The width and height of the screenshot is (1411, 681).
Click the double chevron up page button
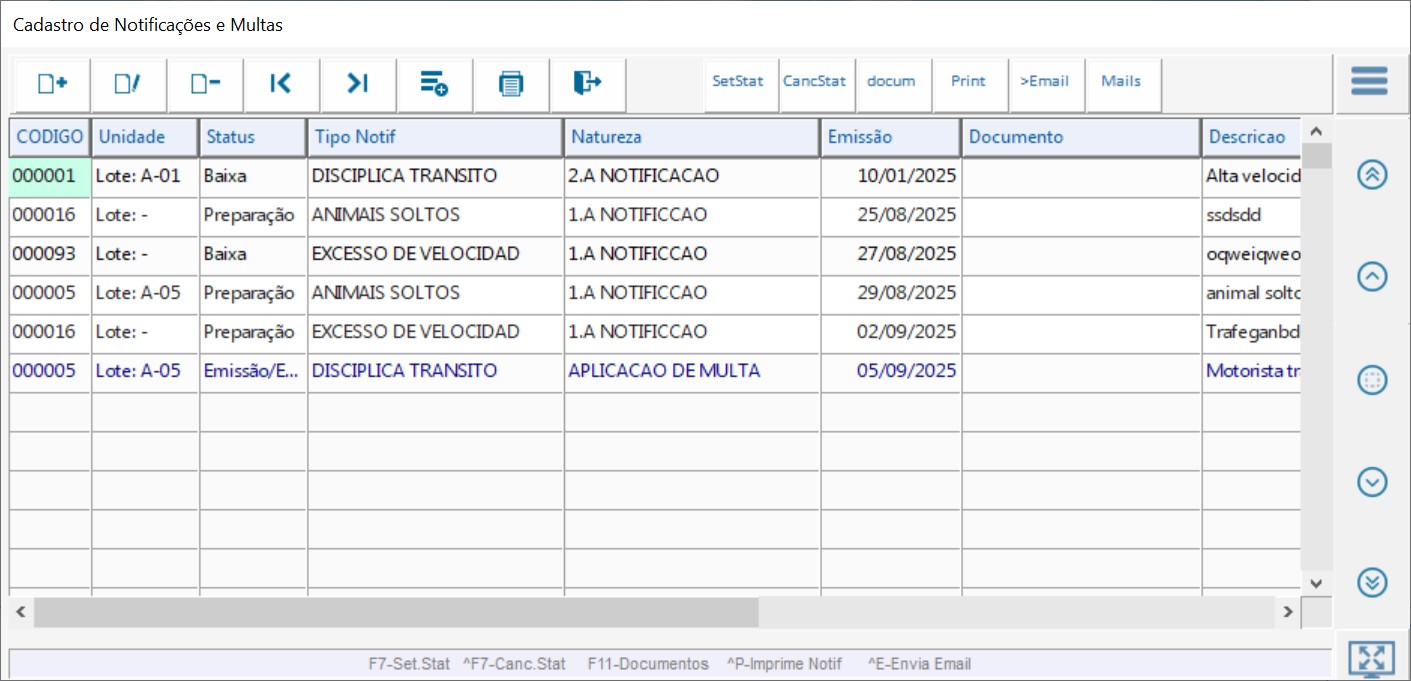pos(1372,174)
